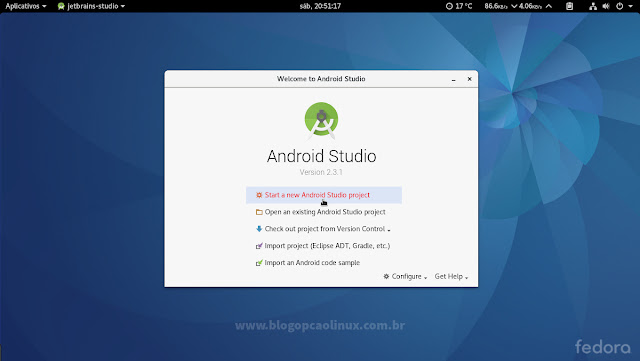The width and height of the screenshot is (640, 361).
Task: Import project (Eclipse ADT, Gradle, etc.)
Action: click(x=324, y=246)
